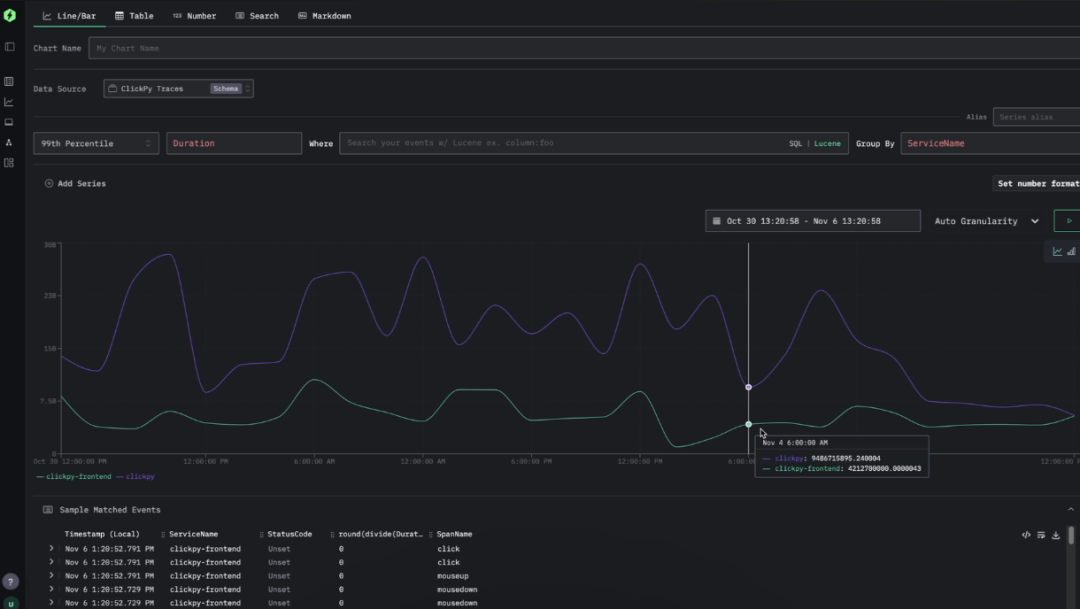Screen dimensions: 1080x609
Task: Toggle clickpy series in legend
Action: click(x=136, y=477)
